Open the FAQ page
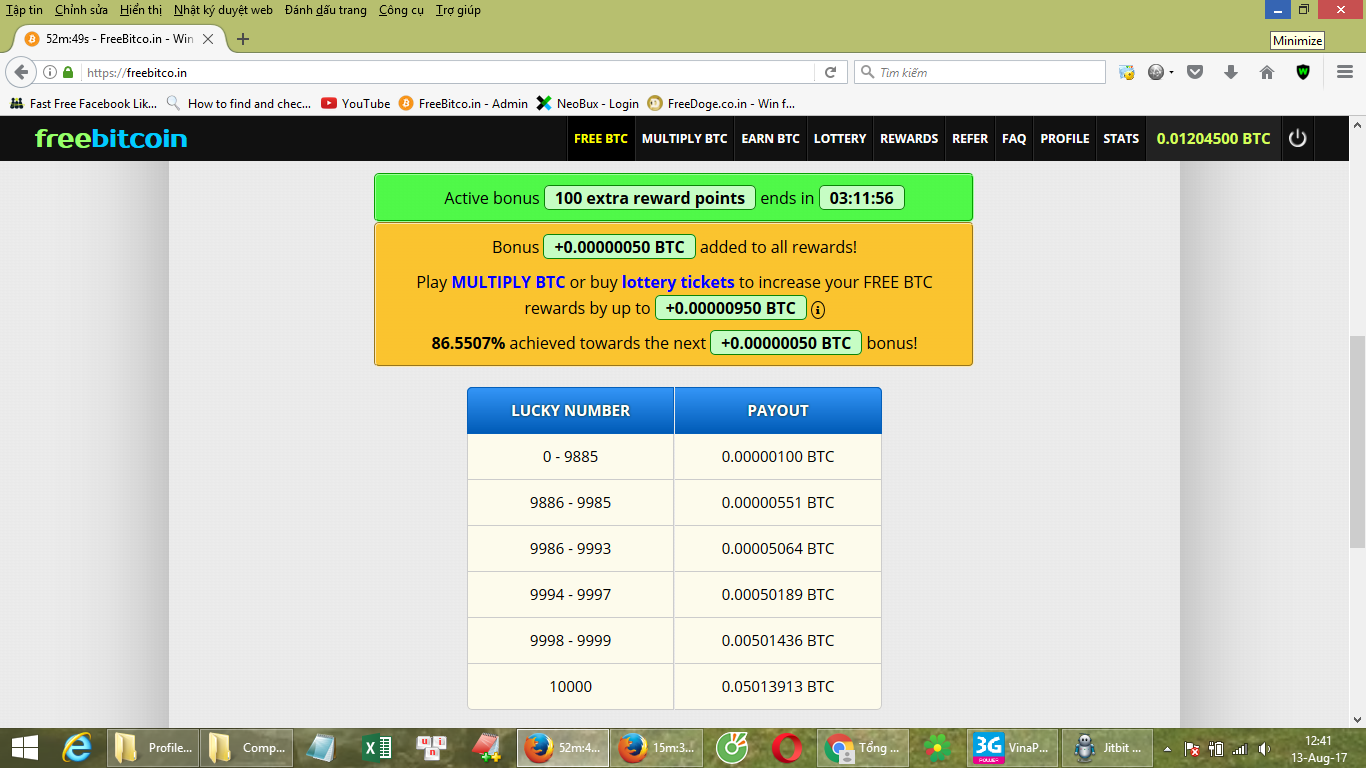 (x=1014, y=138)
